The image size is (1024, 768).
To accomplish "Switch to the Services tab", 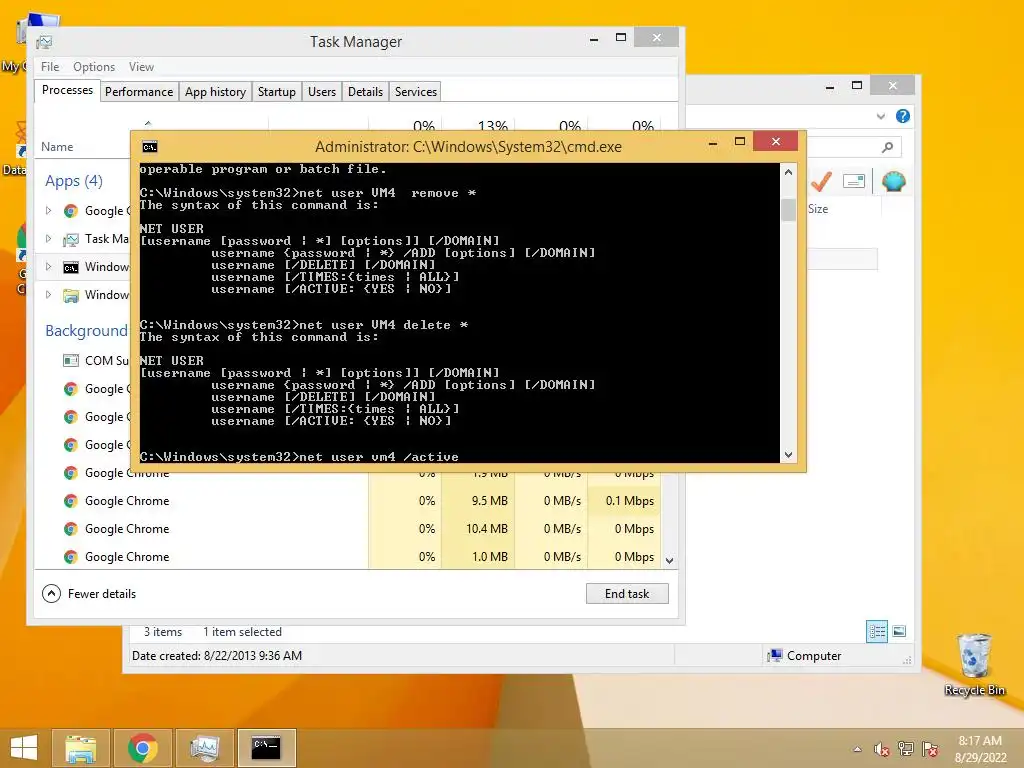I will coord(415,91).
